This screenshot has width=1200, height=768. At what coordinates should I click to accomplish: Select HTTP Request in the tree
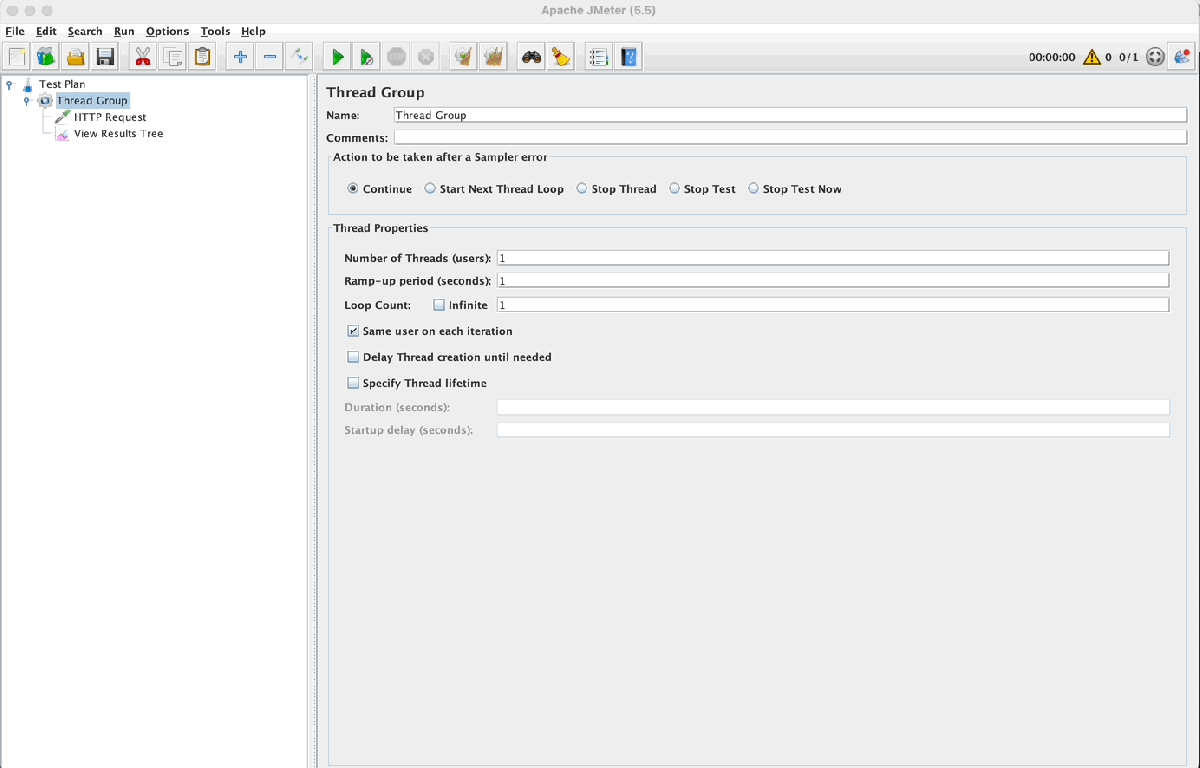110,117
